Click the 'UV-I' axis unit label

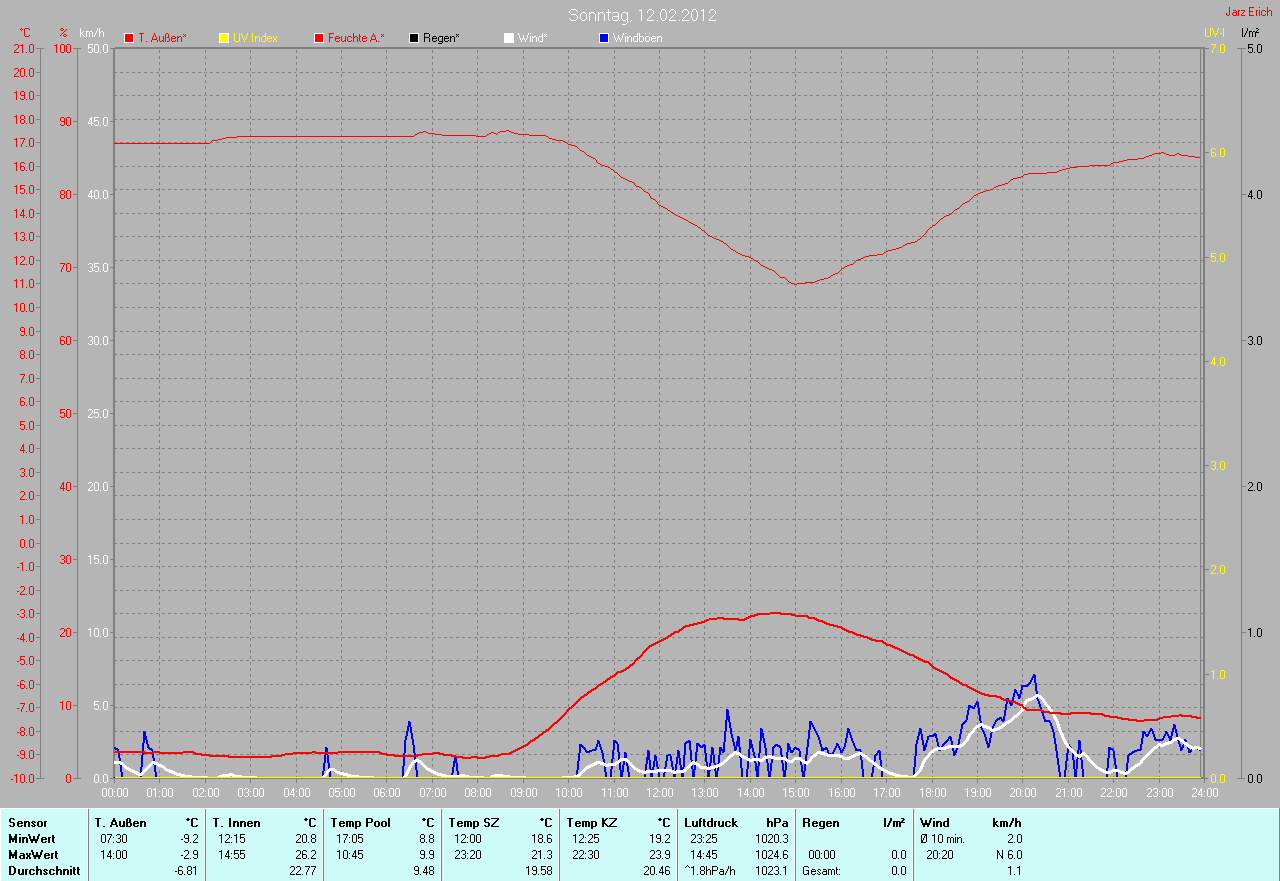[1214, 33]
